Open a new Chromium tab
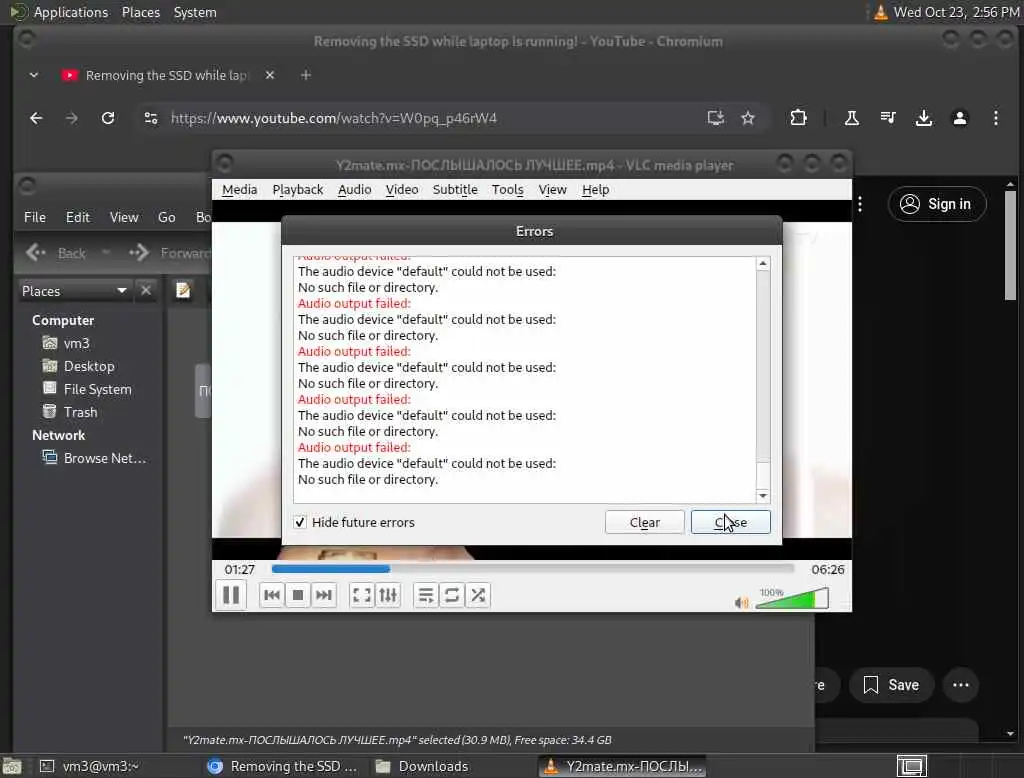 pos(306,75)
